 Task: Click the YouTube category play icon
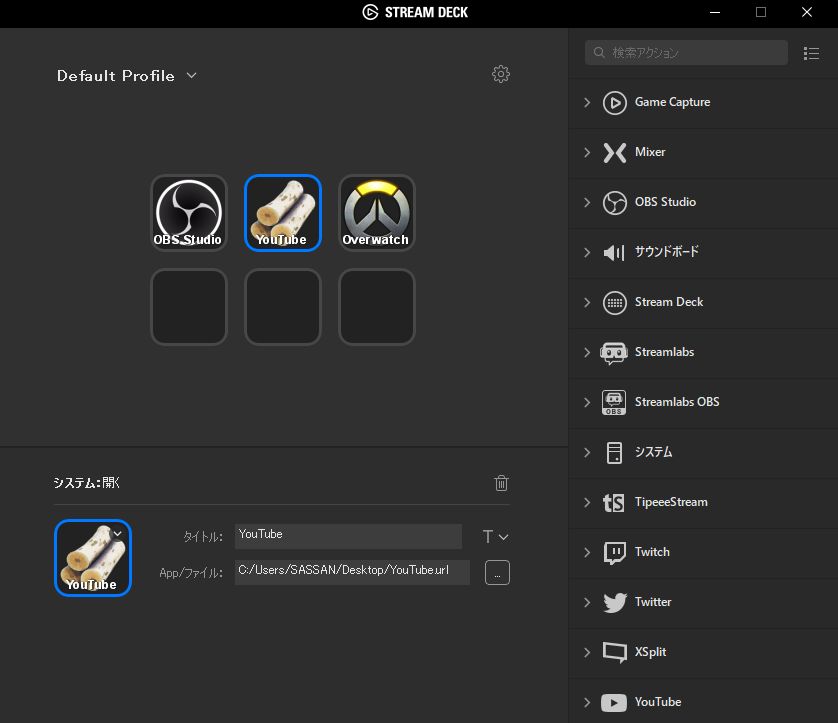(x=614, y=703)
